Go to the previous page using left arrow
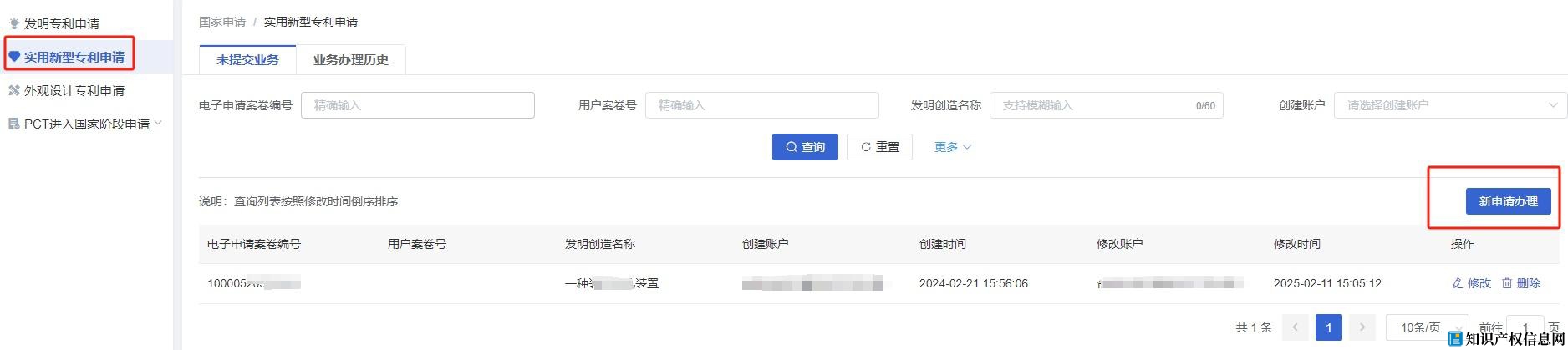This screenshot has height=350, width=1568. click(x=1295, y=327)
